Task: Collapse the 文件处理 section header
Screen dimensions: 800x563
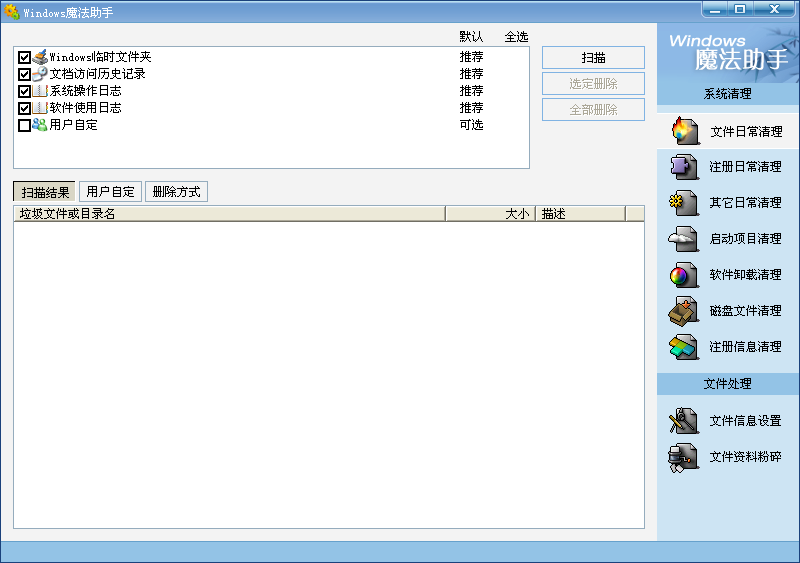Action: point(727,384)
